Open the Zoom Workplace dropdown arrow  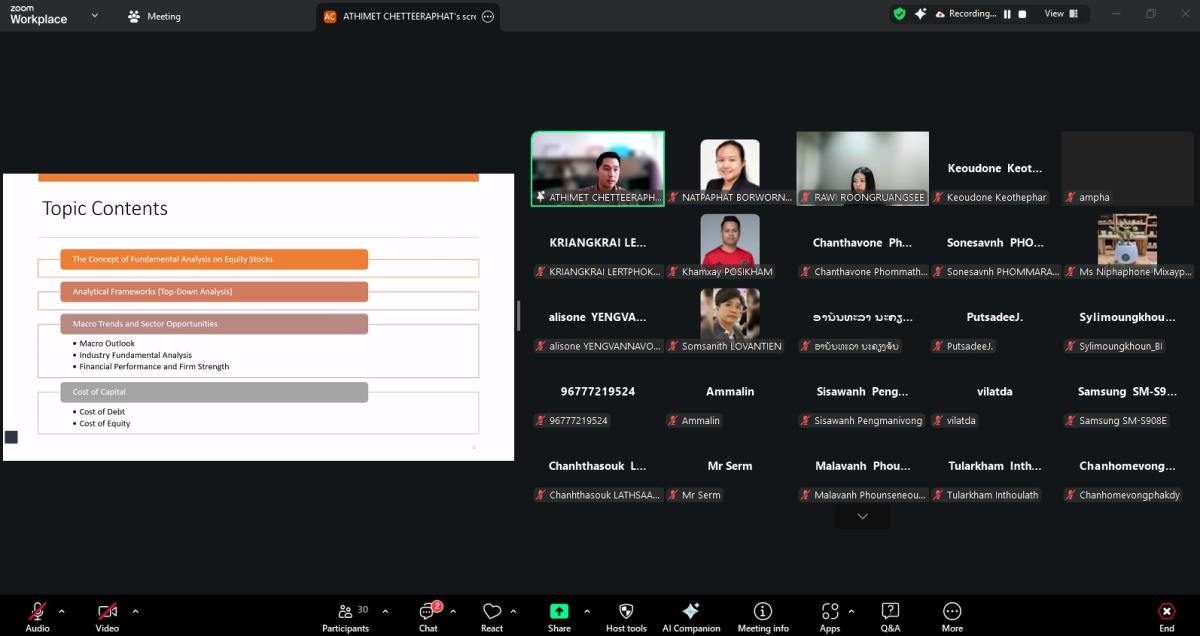[x=95, y=15]
